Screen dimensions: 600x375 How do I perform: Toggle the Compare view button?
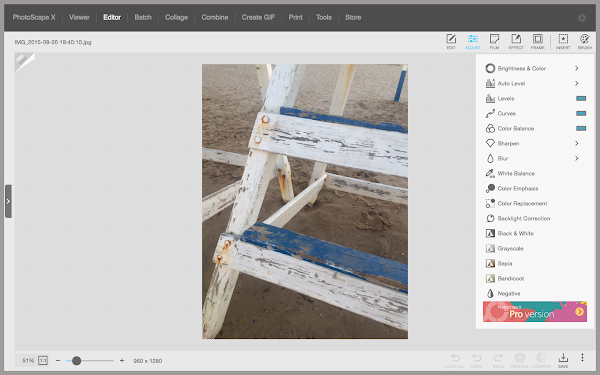[x=541, y=360]
